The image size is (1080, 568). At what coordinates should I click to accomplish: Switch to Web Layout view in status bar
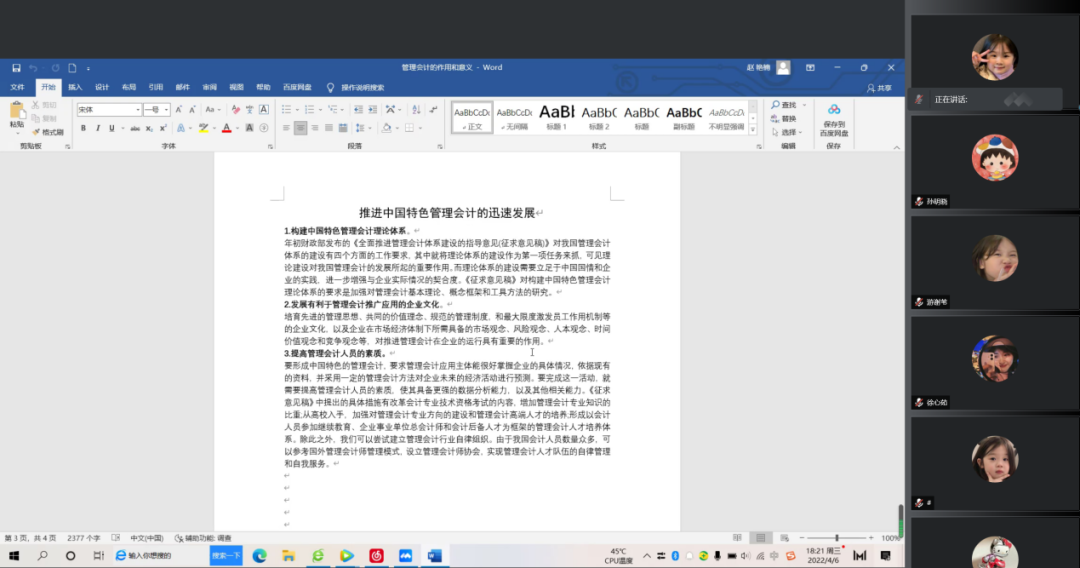click(785, 538)
